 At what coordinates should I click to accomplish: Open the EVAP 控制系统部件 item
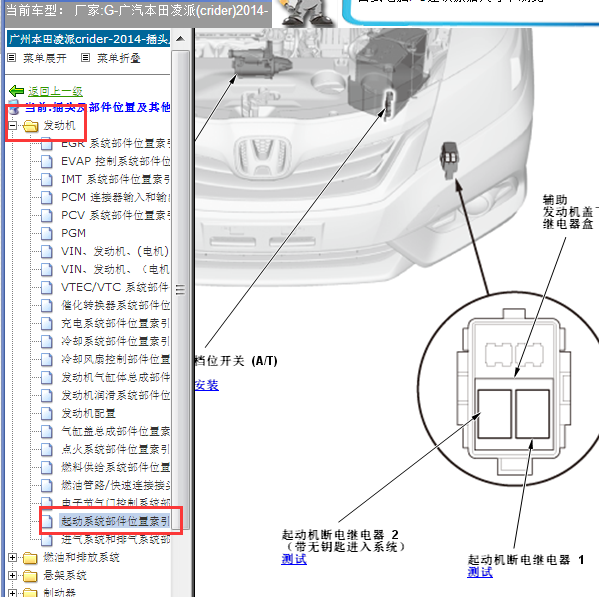[115, 161]
